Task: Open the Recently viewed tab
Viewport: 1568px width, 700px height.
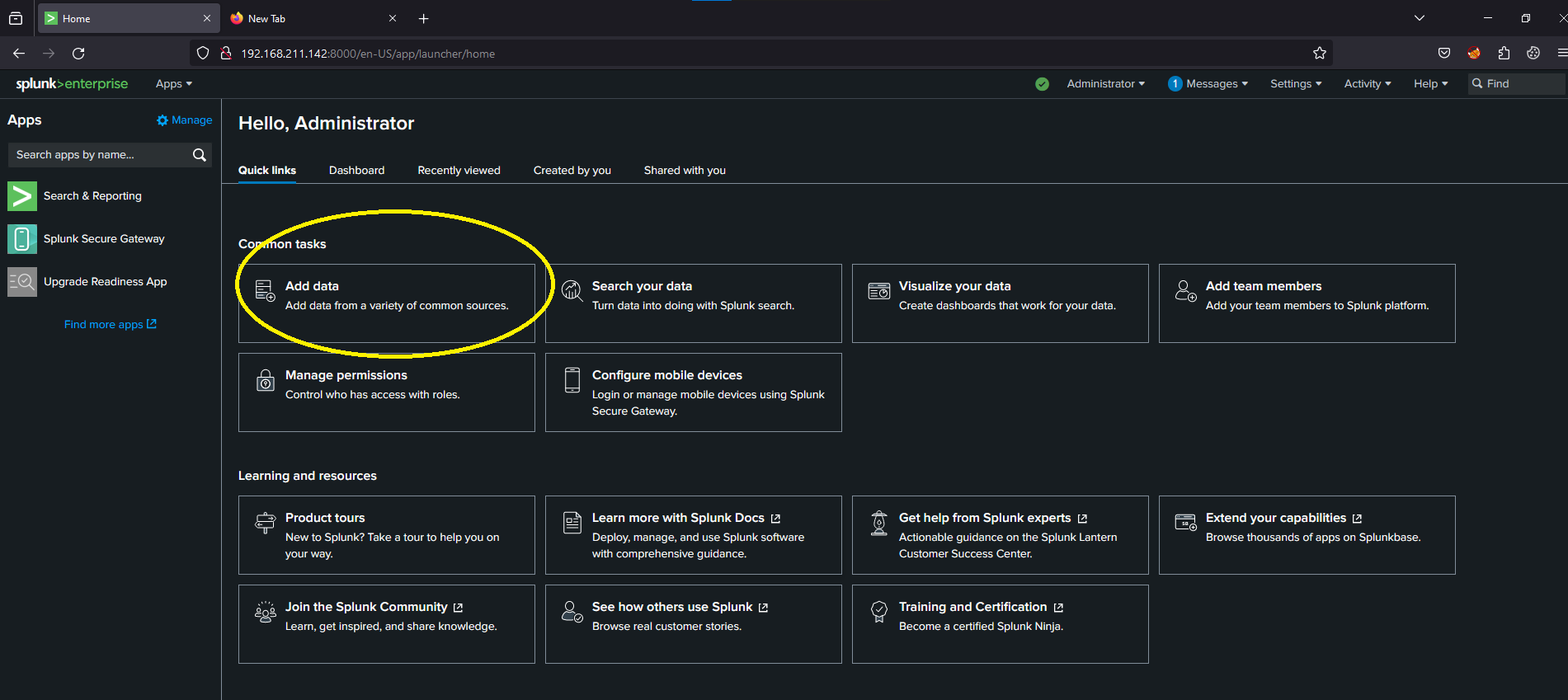Action: click(459, 171)
